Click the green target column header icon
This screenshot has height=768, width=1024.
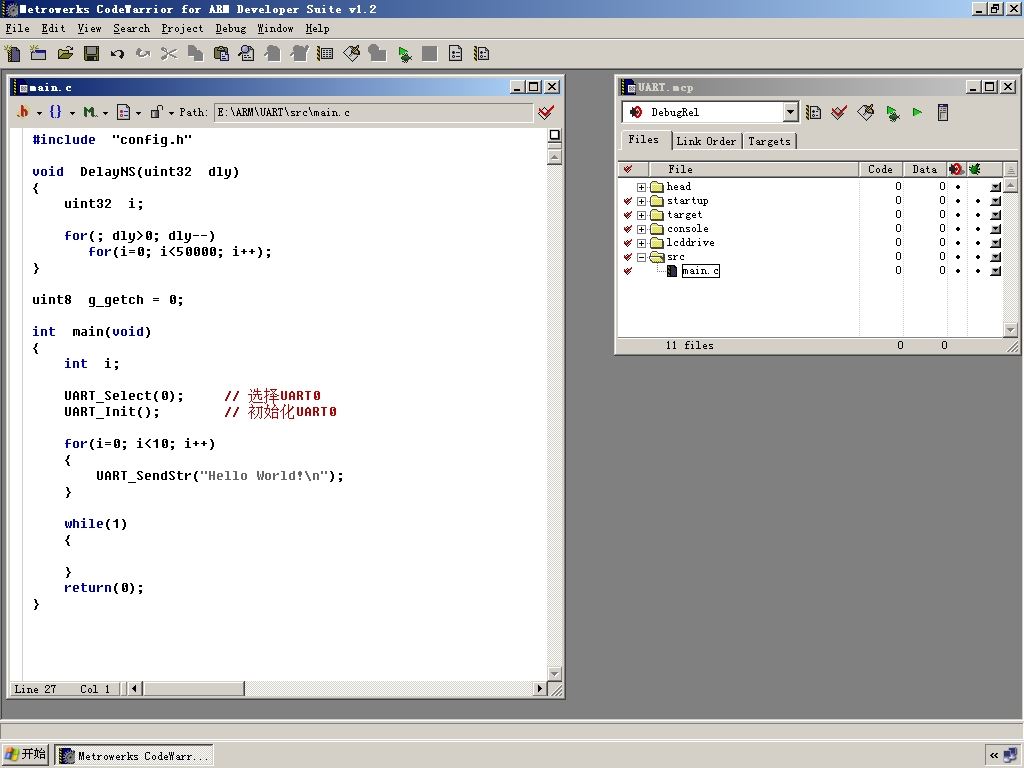pyautogui.click(x=975, y=169)
